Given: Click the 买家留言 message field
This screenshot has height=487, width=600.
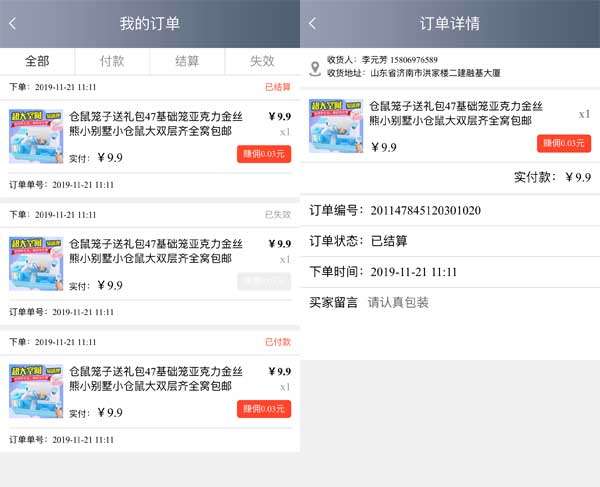Looking at the screenshot, I should [x=450, y=303].
